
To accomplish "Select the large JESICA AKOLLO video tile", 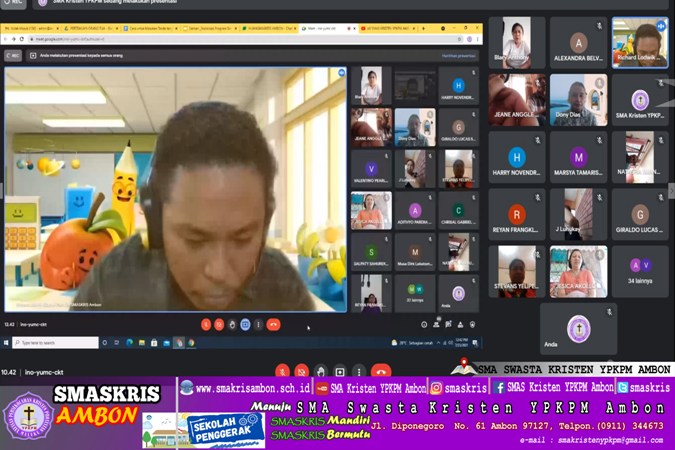I will point(578,272).
